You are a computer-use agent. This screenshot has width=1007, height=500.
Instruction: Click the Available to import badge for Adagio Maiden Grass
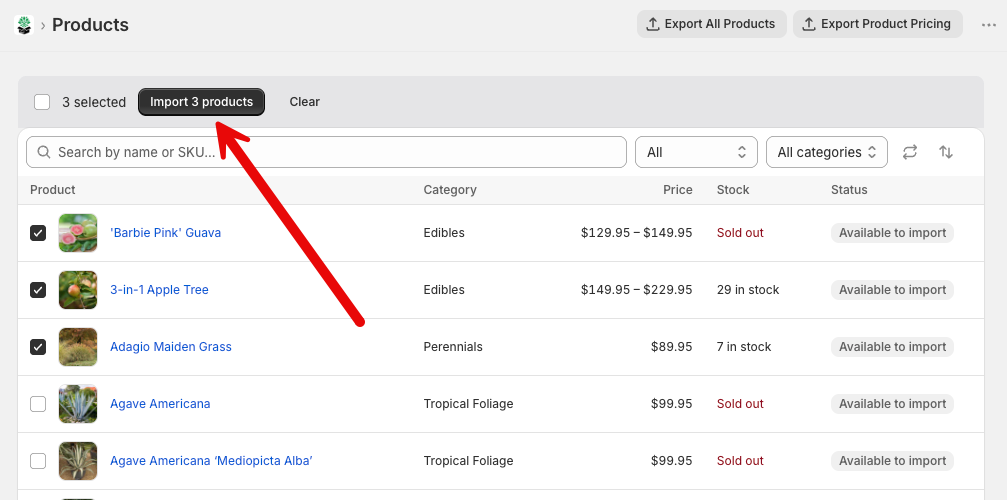[892, 347]
